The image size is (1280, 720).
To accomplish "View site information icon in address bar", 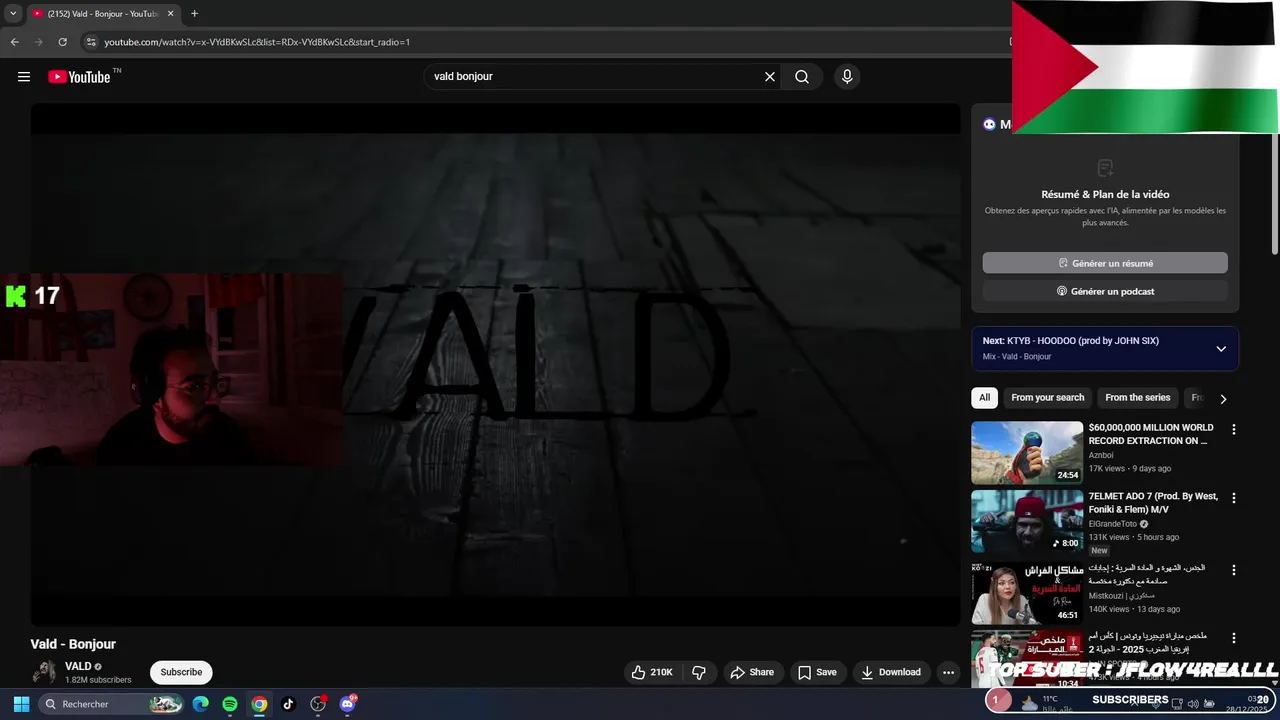I will click(x=91, y=42).
